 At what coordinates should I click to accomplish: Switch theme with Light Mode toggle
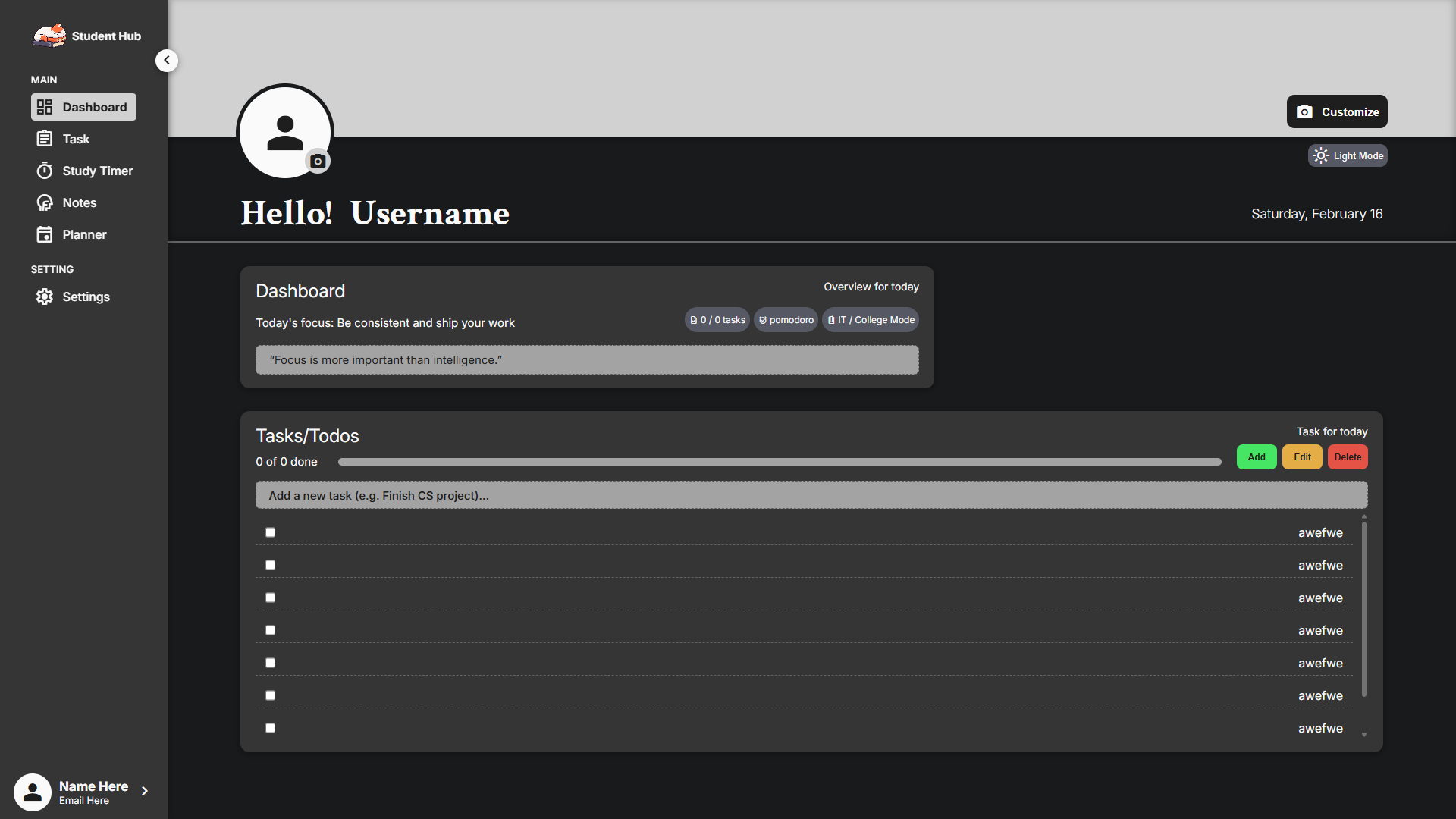pyautogui.click(x=1348, y=155)
